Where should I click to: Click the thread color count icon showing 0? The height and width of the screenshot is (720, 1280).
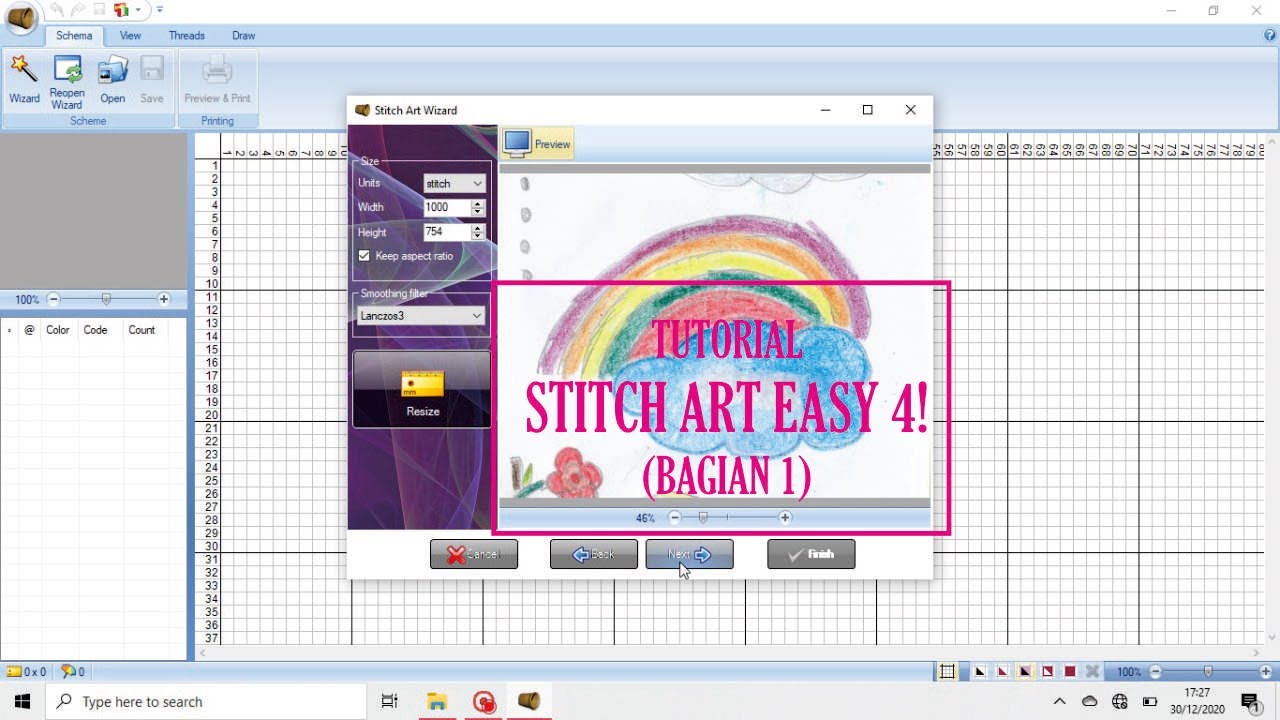[68, 672]
